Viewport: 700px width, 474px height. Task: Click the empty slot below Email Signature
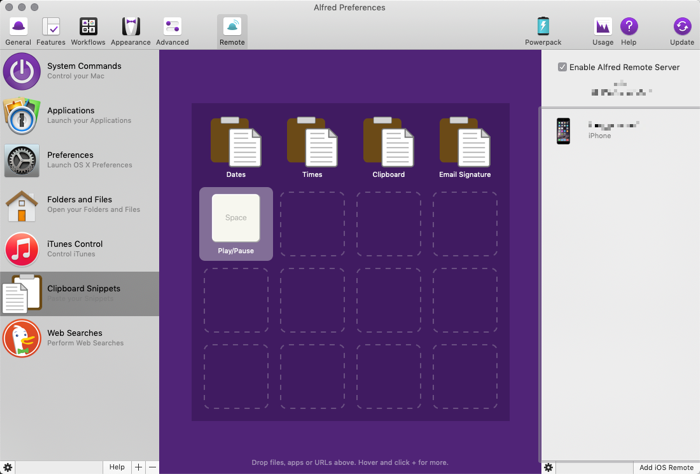pyautogui.click(x=465, y=224)
